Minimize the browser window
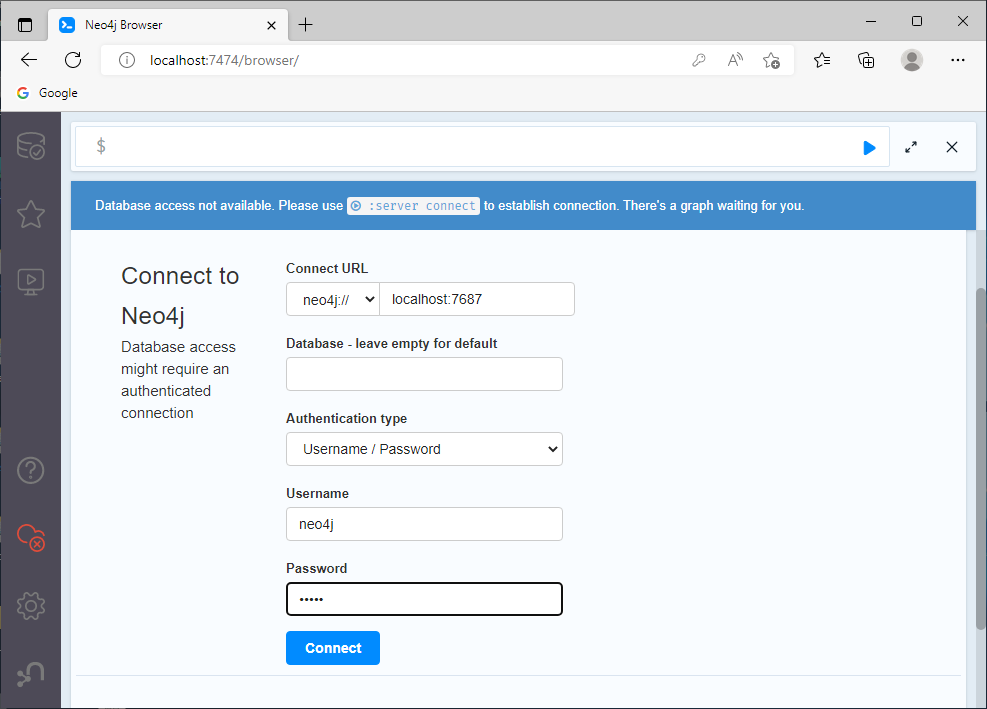The width and height of the screenshot is (987, 709). (x=871, y=21)
